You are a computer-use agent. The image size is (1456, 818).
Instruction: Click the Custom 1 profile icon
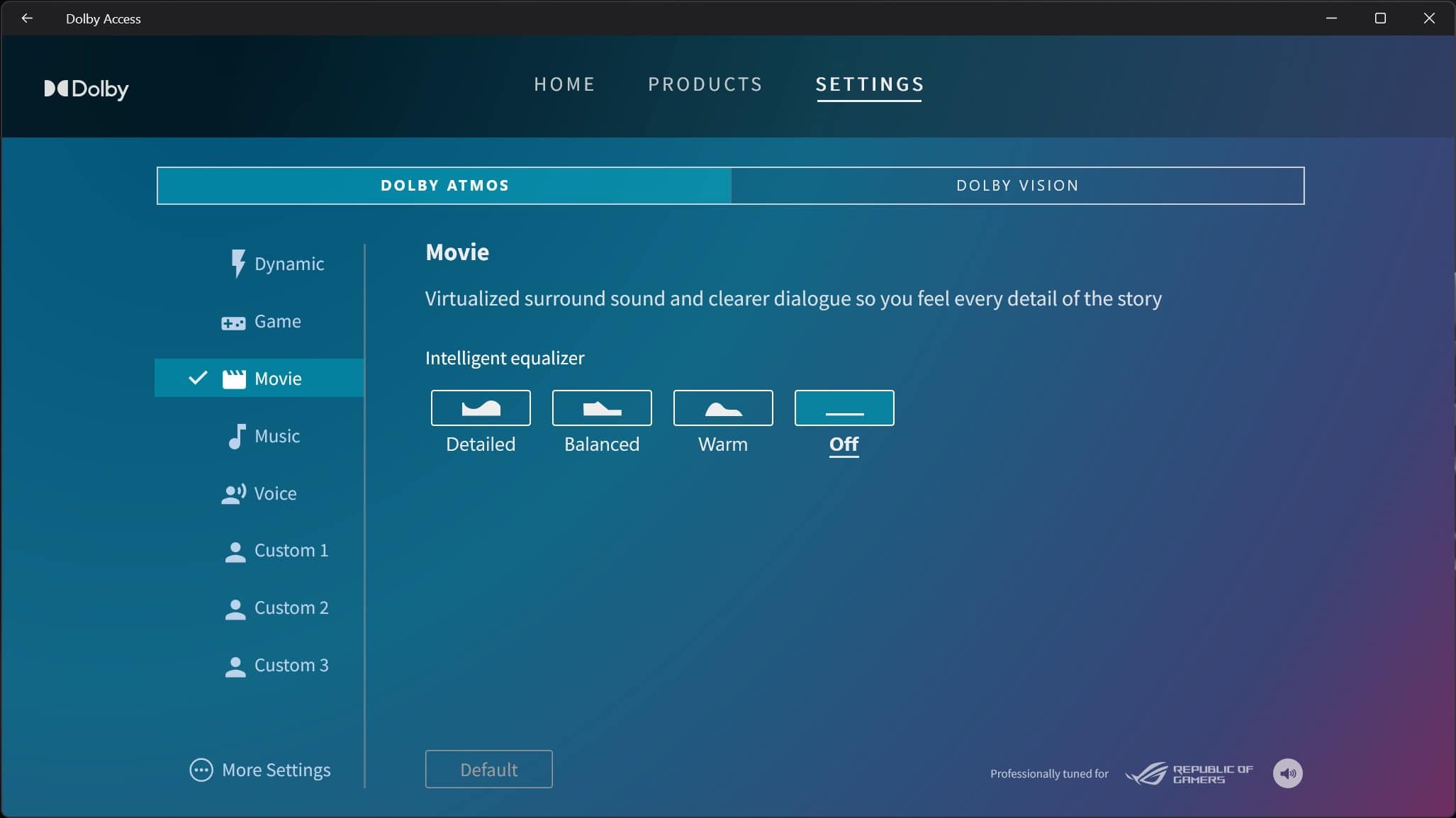235,551
